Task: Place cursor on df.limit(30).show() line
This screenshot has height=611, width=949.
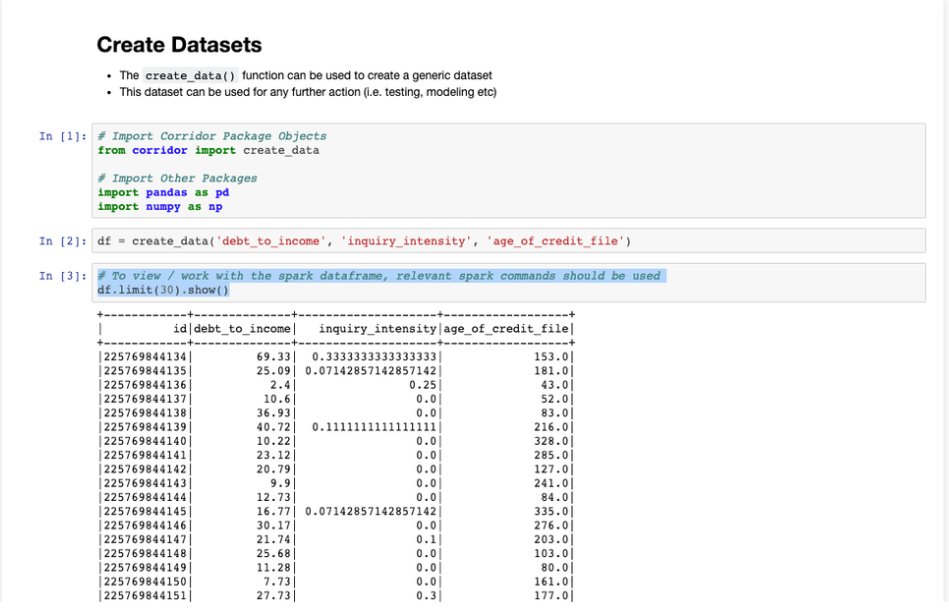Action: [163, 290]
